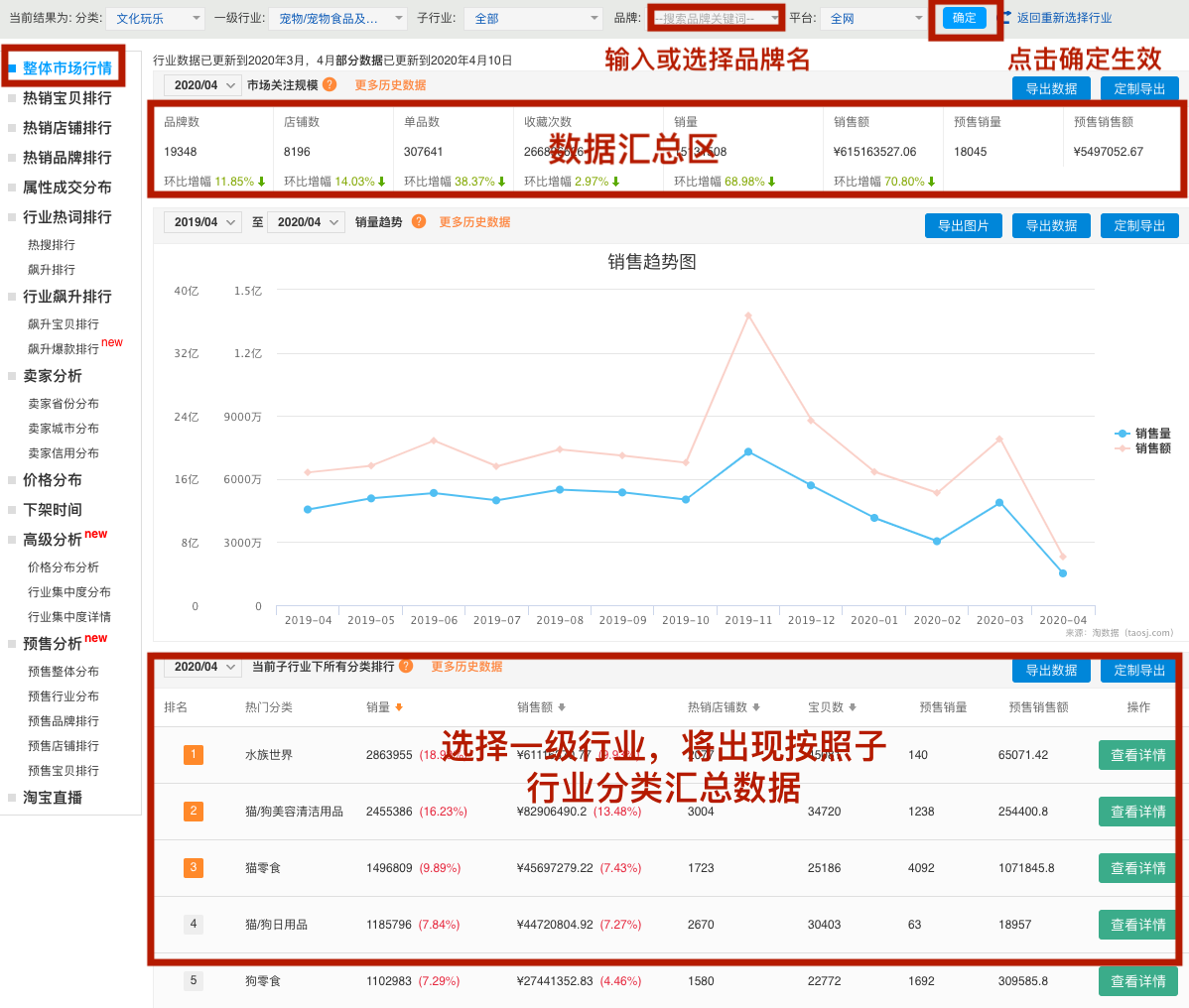Open 卖家省份分布 from the sidebar menu
The height and width of the screenshot is (1008, 1189).
click(66, 404)
